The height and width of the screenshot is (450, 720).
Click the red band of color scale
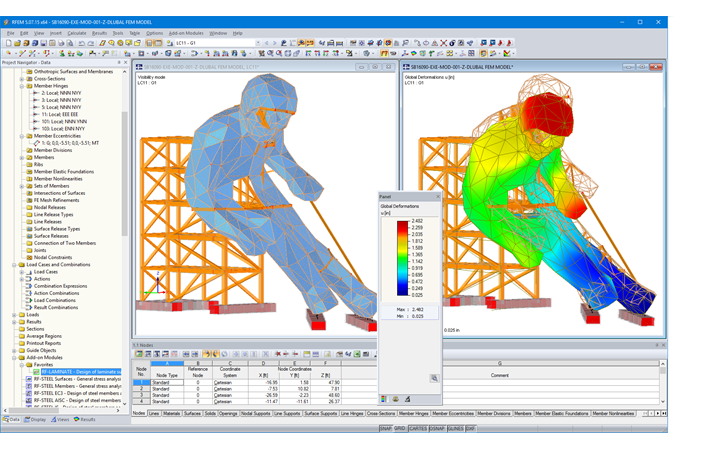pyautogui.click(x=403, y=226)
